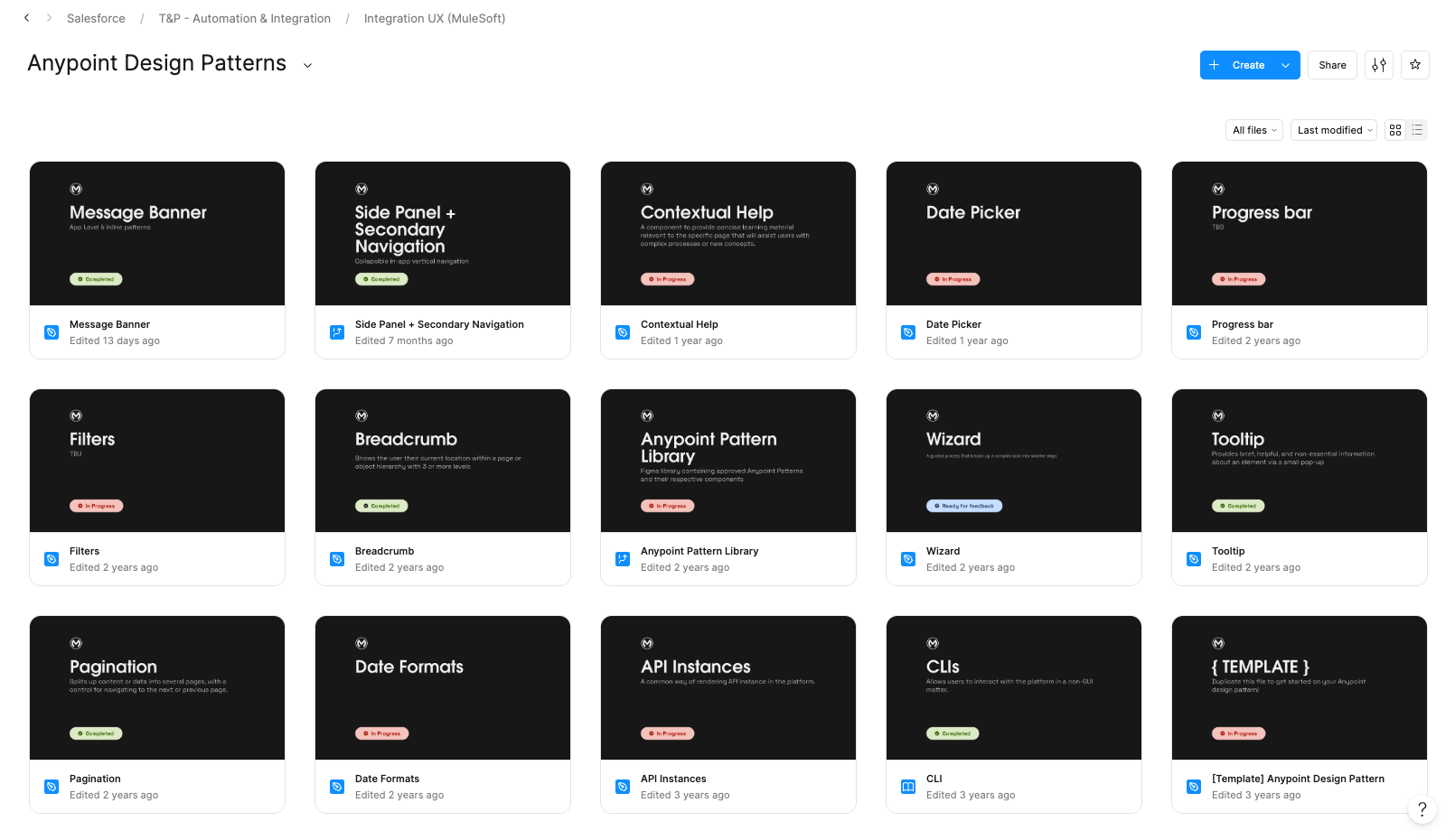The width and height of the screenshot is (1455, 840).
Task: Open the All files filter dropdown
Action: point(1254,130)
